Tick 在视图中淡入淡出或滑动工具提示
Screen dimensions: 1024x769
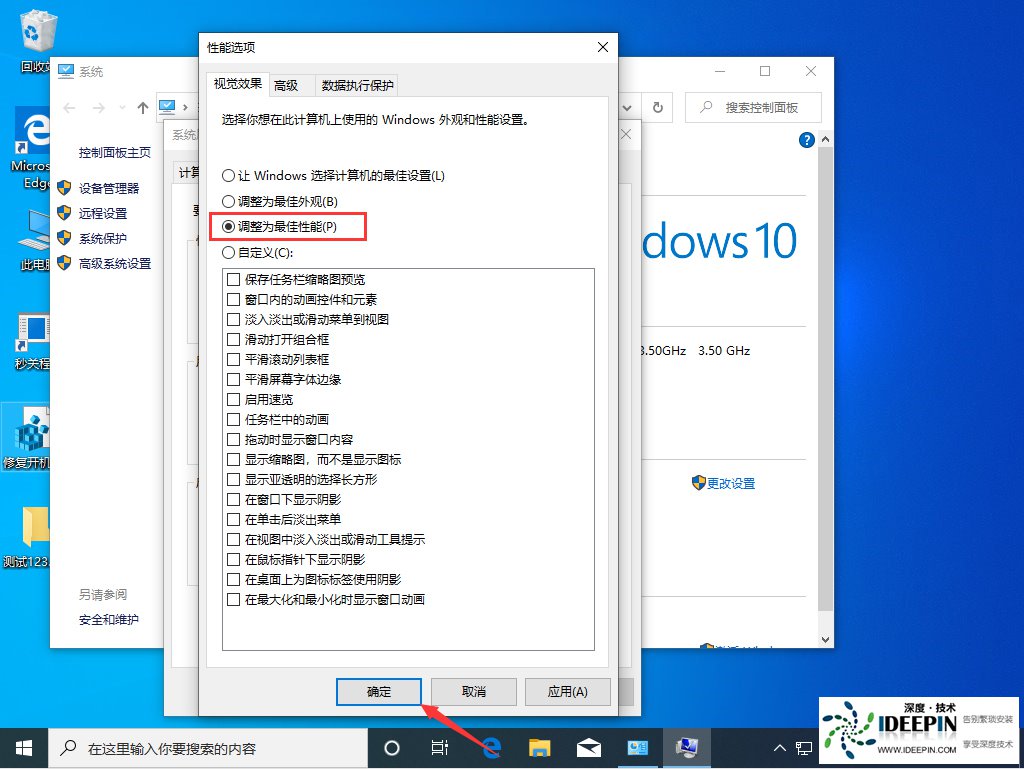tap(233, 539)
